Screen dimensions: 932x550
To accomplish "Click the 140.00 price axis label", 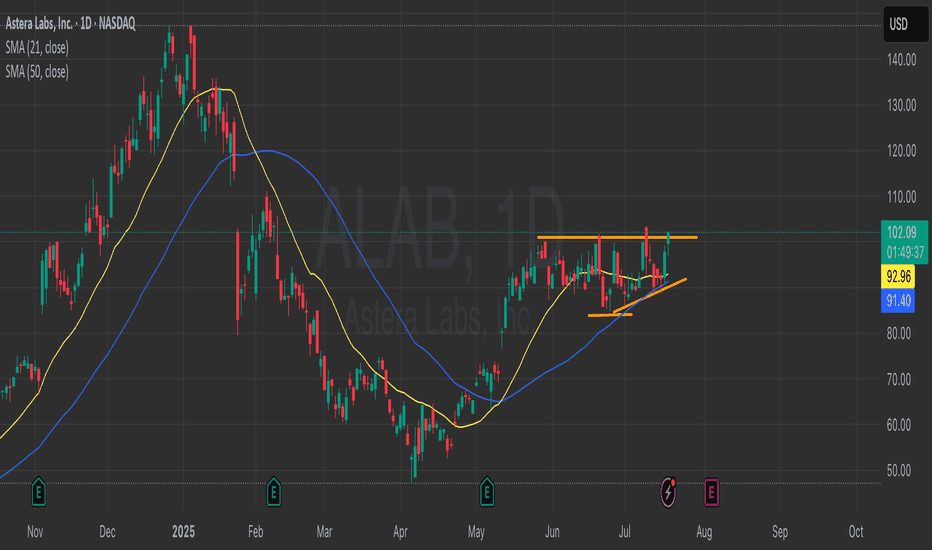I will (x=902, y=59).
